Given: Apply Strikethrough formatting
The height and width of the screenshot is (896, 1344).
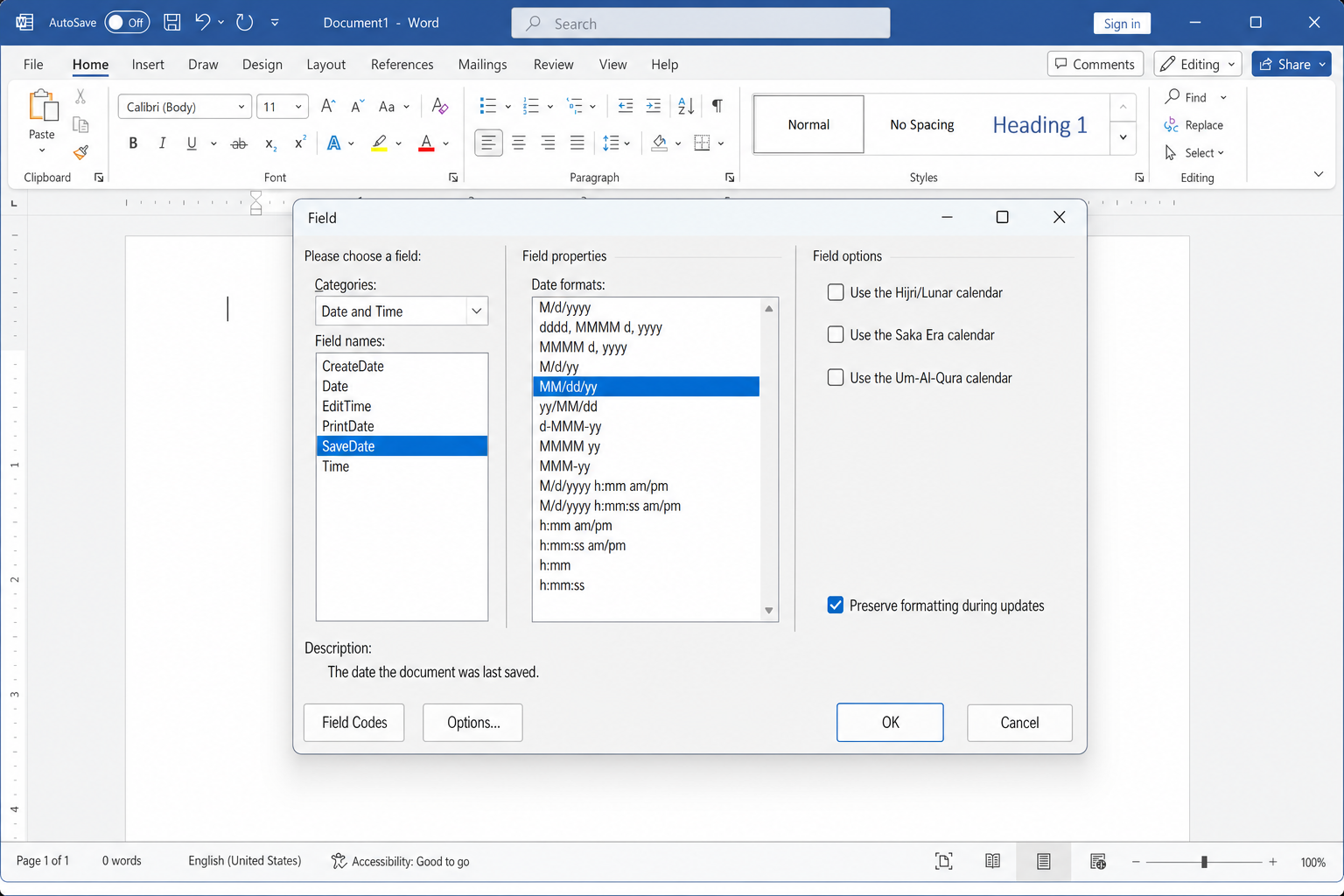Looking at the screenshot, I should pyautogui.click(x=239, y=143).
